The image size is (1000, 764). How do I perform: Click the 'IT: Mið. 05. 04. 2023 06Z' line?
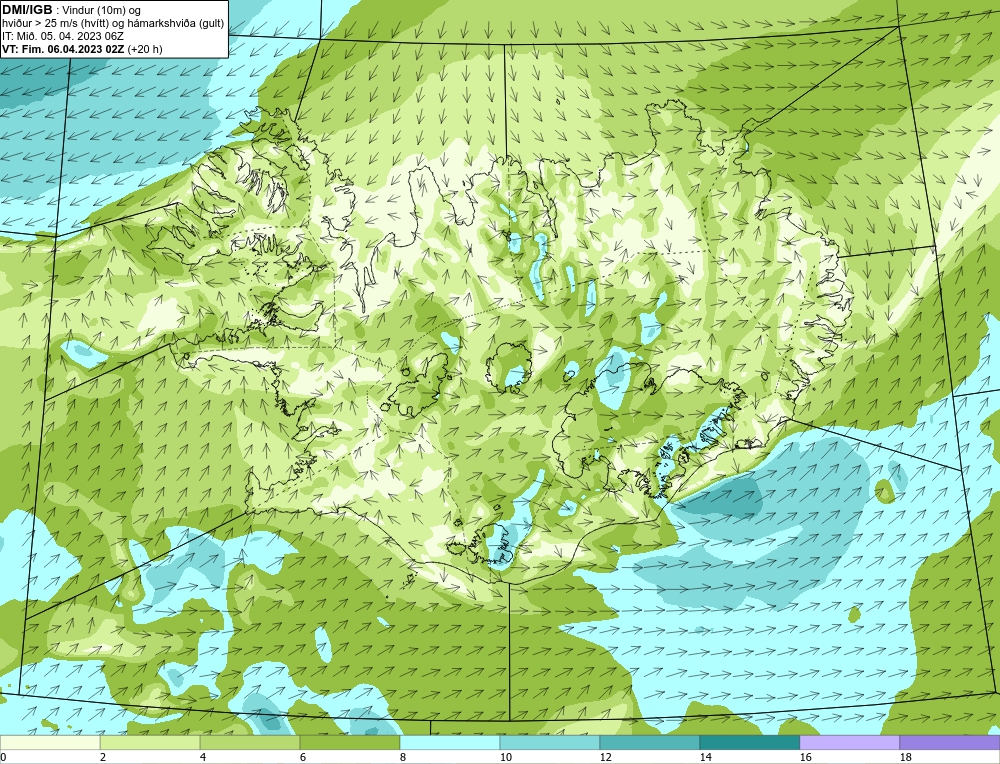[62, 36]
